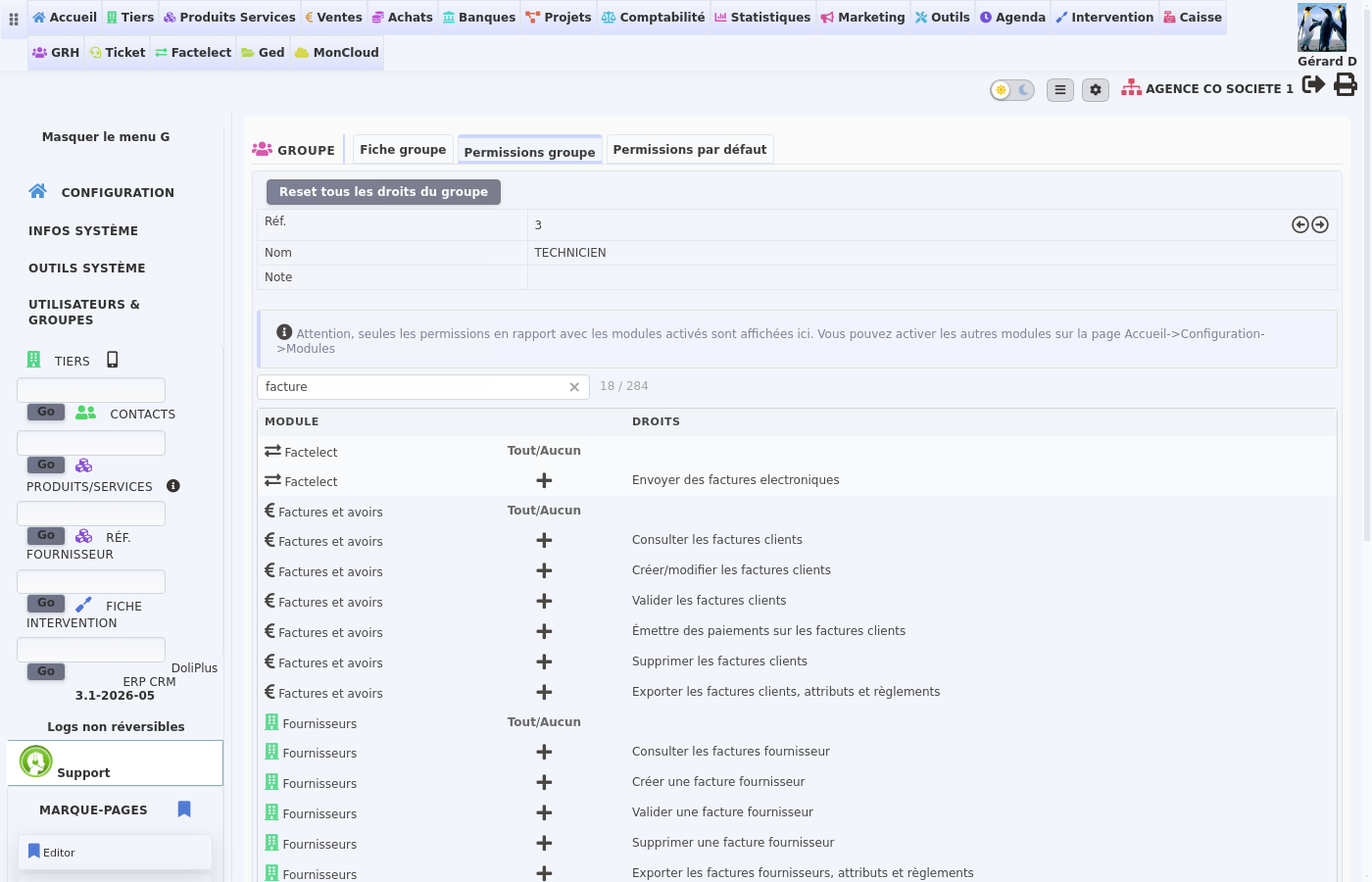Open Projets top menu
Image resolution: width=1372 pixels, height=882 pixels.
click(559, 18)
